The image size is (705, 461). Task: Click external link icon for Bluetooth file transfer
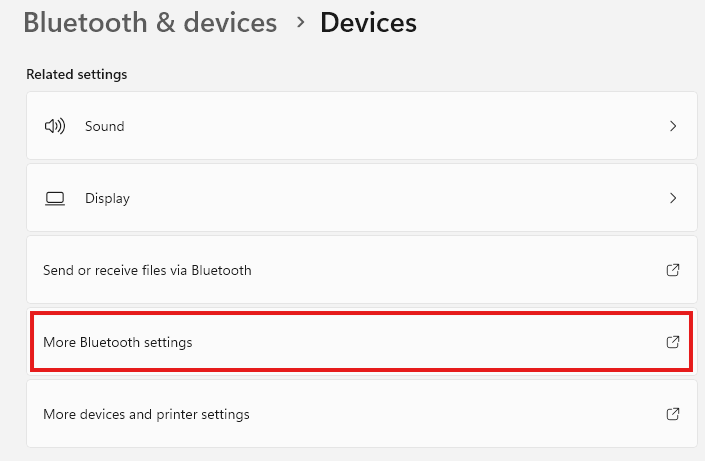tap(673, 270)
